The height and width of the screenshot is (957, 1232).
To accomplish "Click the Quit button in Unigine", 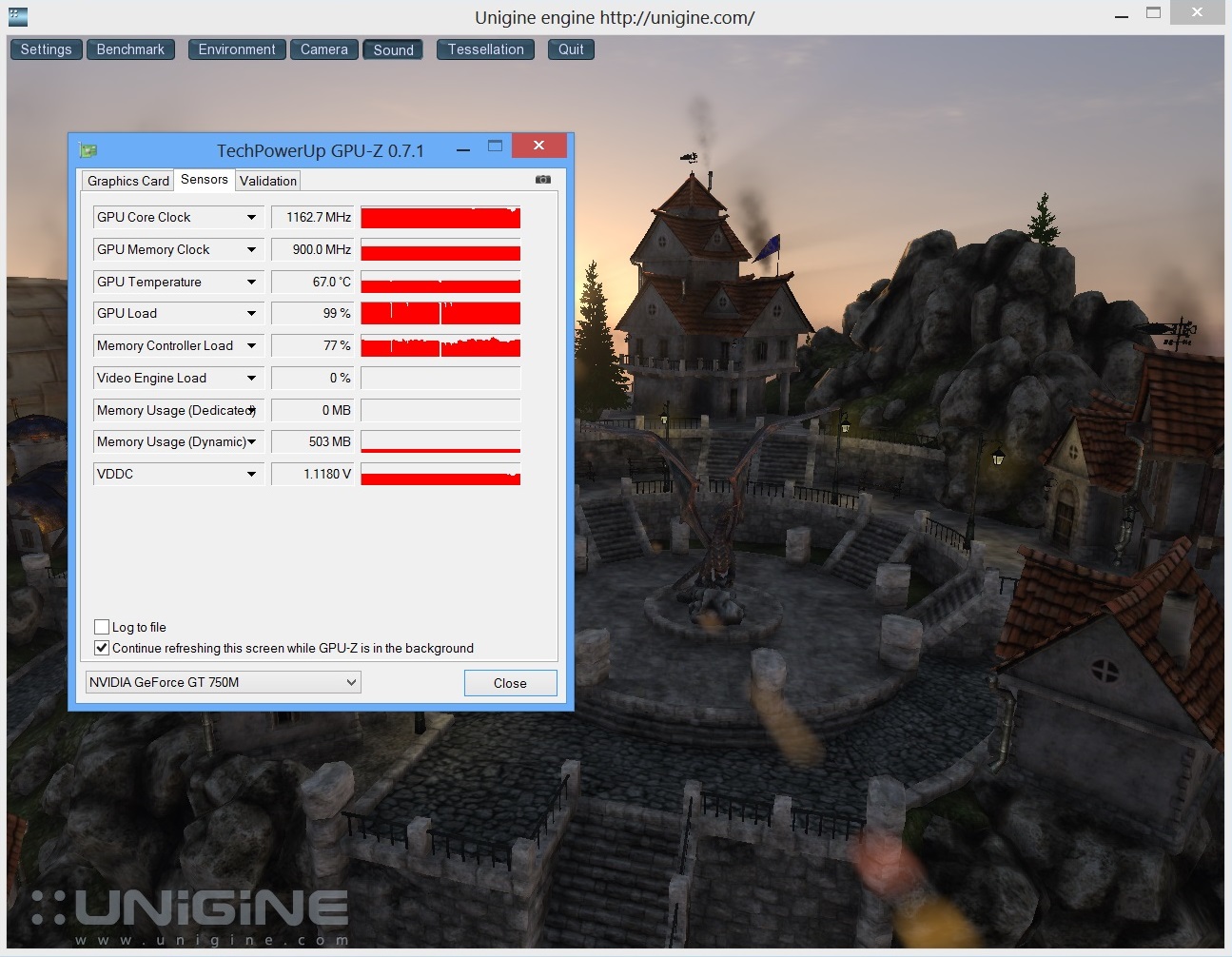I will pos(571,49).
